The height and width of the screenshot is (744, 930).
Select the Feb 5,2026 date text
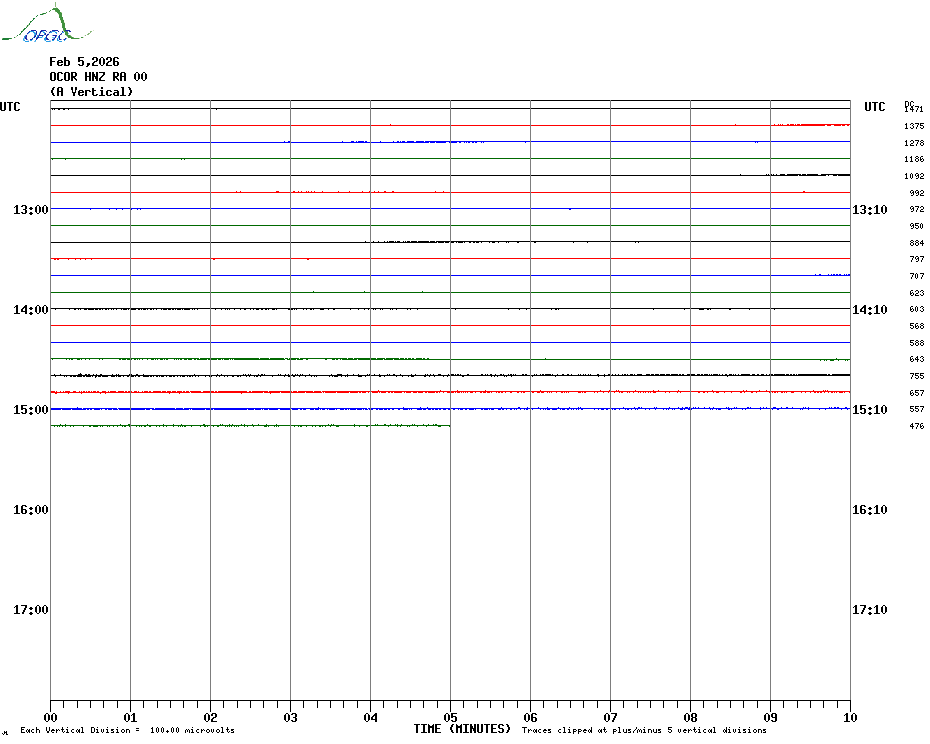coord(84,62)
